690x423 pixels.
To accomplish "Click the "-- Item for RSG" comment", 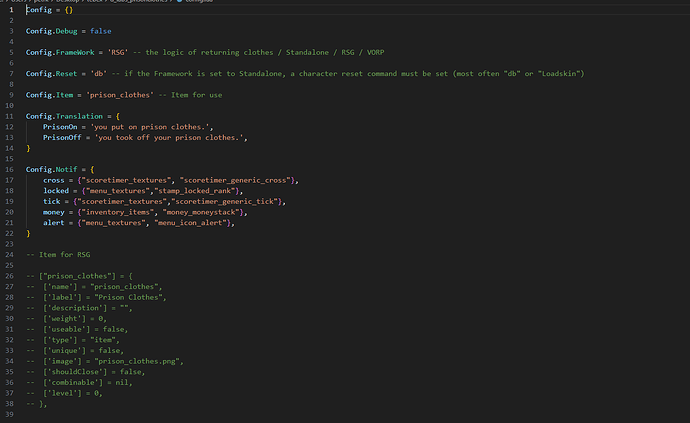I will coord(58,255).
